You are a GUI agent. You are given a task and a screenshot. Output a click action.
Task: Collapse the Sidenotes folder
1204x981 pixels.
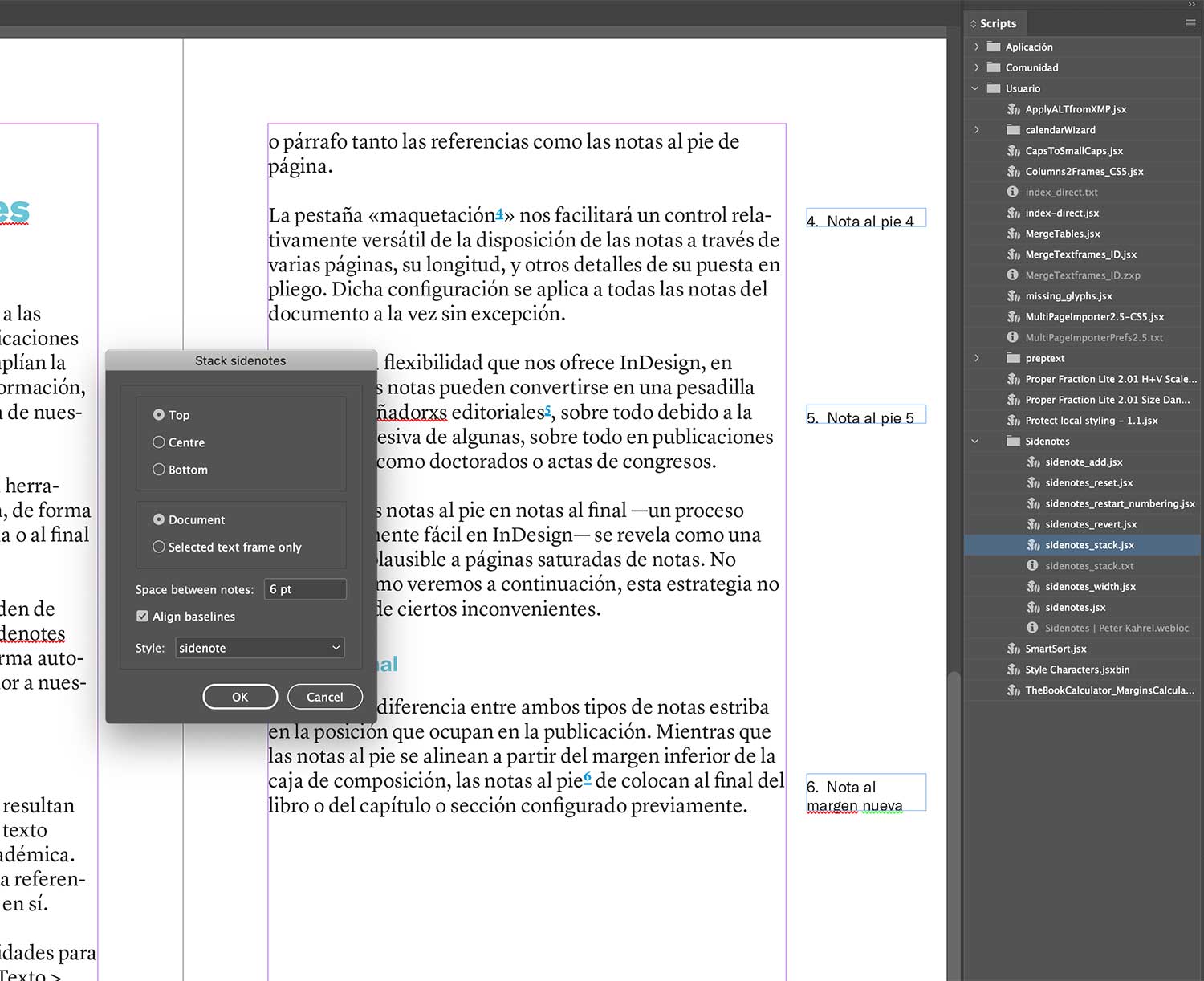(974, 441)
